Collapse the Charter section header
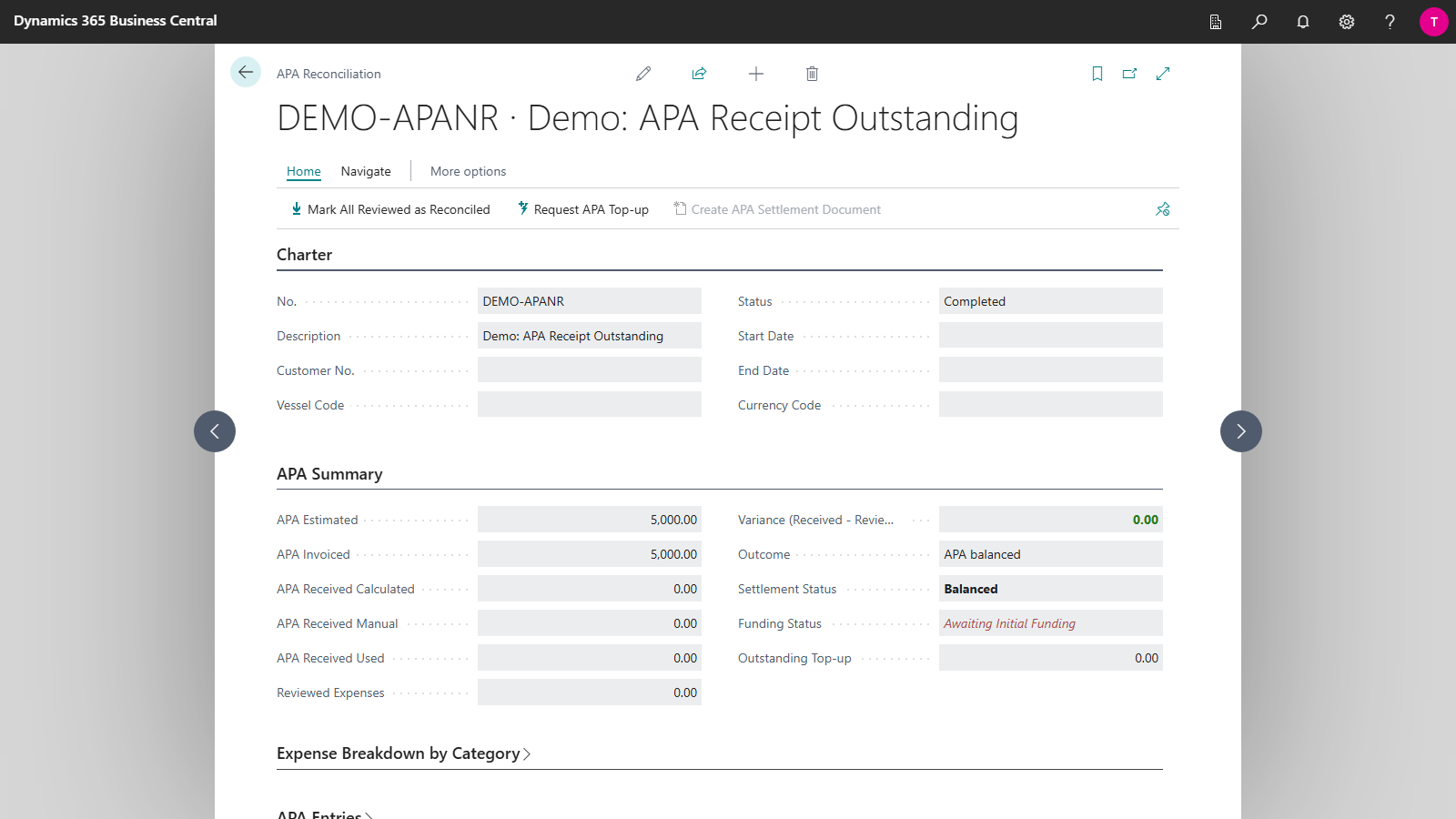The image size is (1456, 819). coord(304,255)
